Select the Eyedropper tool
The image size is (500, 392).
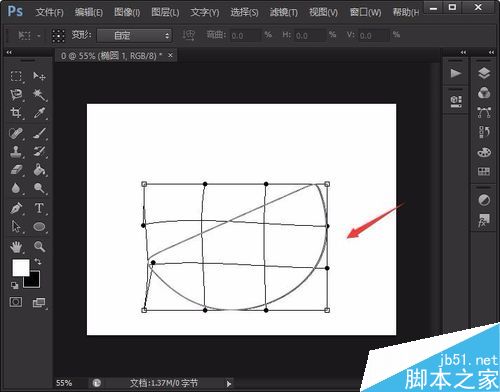(39, 113)
